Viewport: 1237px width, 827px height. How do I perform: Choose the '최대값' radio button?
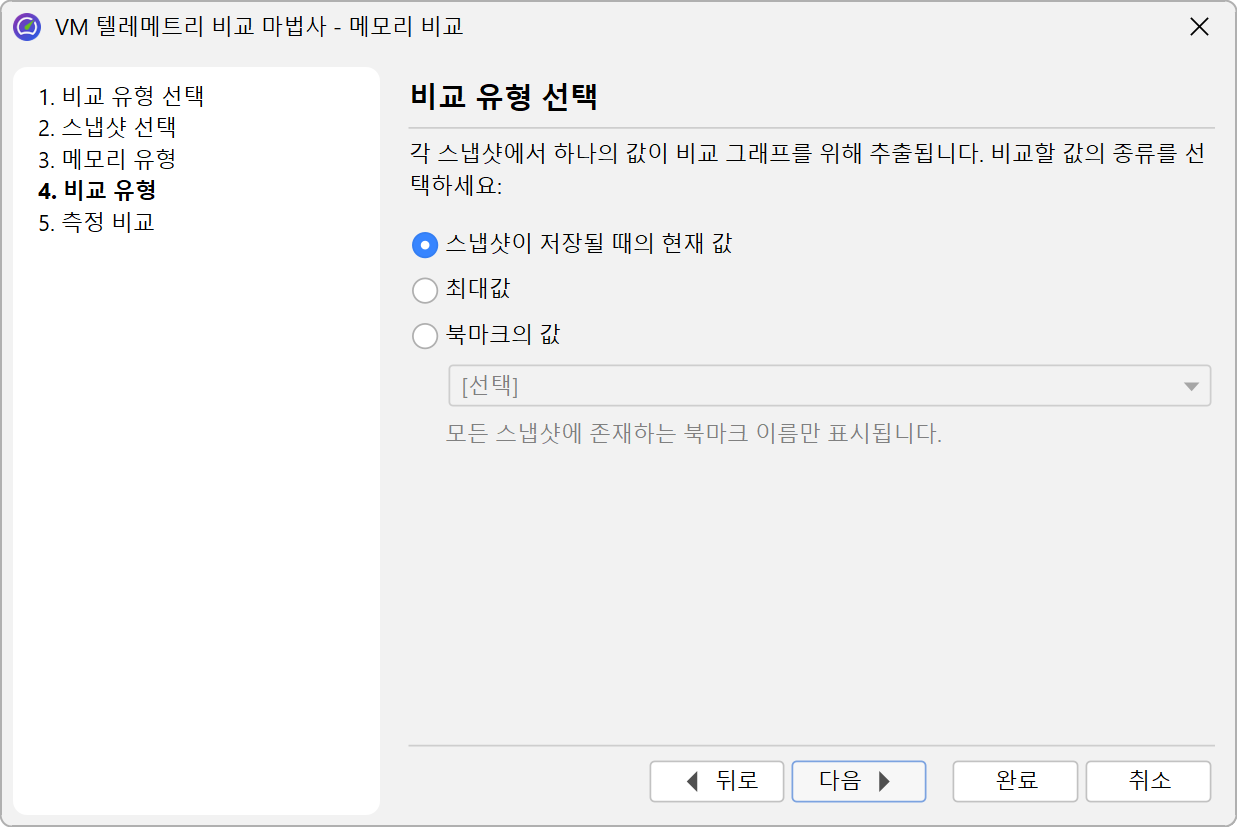[425, 290]
